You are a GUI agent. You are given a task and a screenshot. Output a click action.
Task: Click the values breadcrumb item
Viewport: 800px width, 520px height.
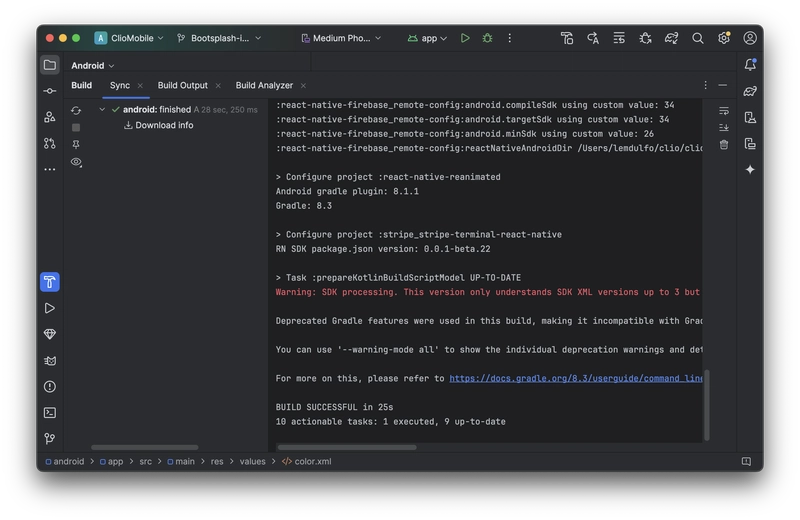pyautogui.click(x=253, y=461)
